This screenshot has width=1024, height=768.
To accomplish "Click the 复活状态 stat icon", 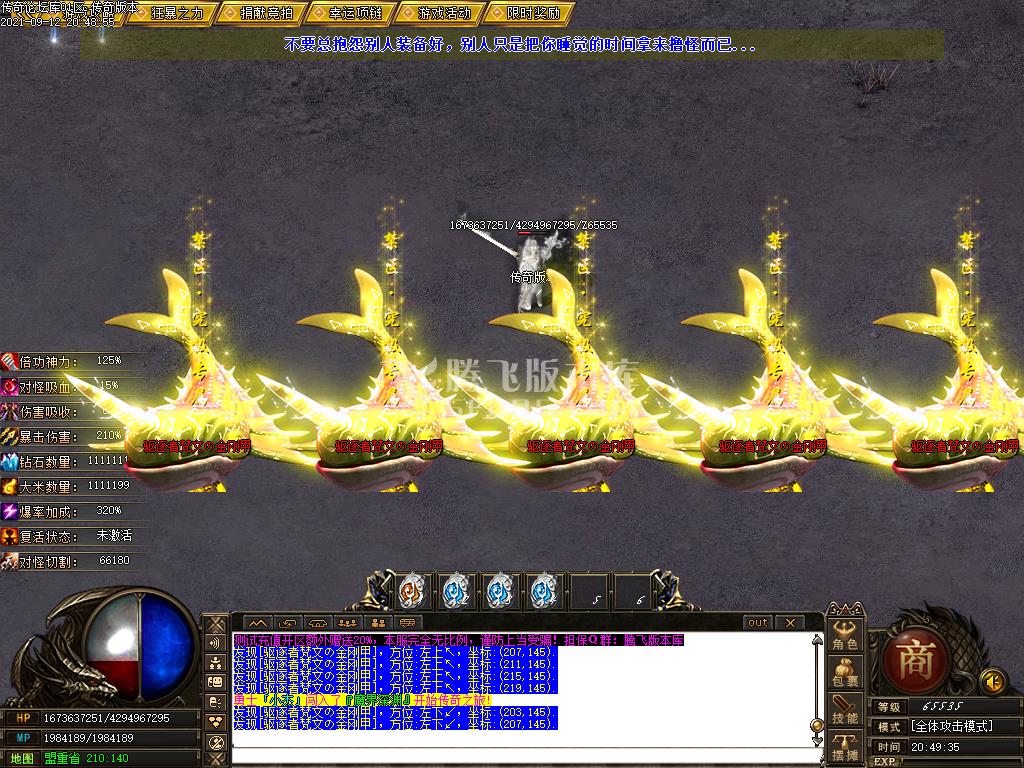I will click(9, 536).
